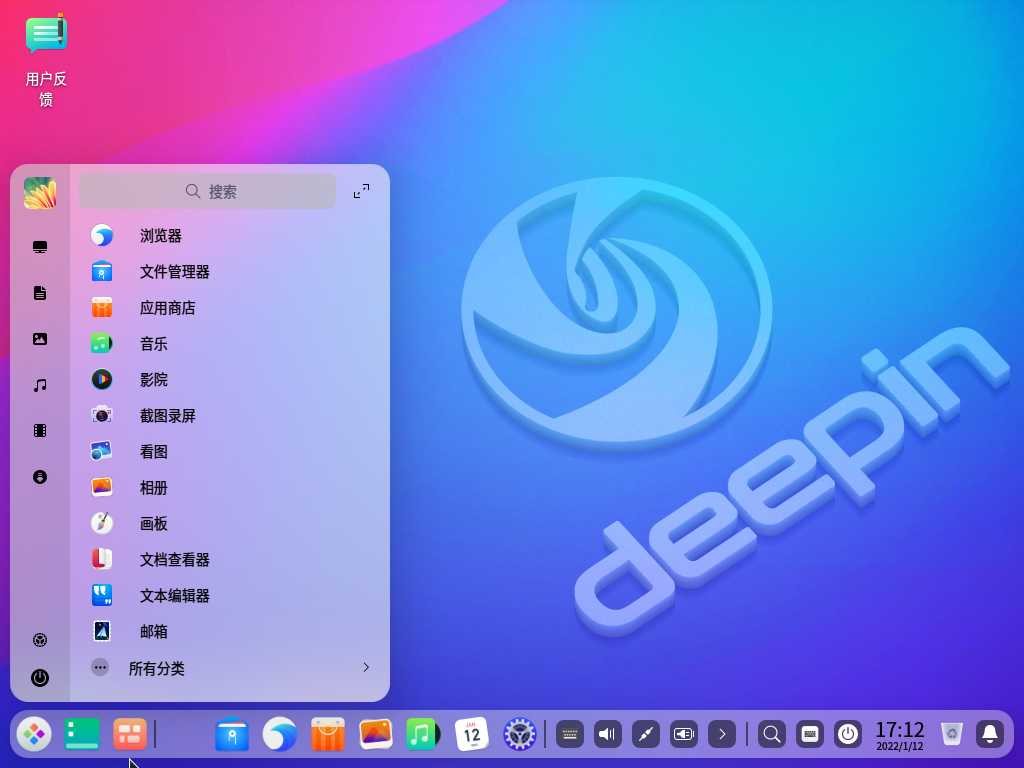
Task: Open Music folder from launcher sidebar
Action: (40, 385)
